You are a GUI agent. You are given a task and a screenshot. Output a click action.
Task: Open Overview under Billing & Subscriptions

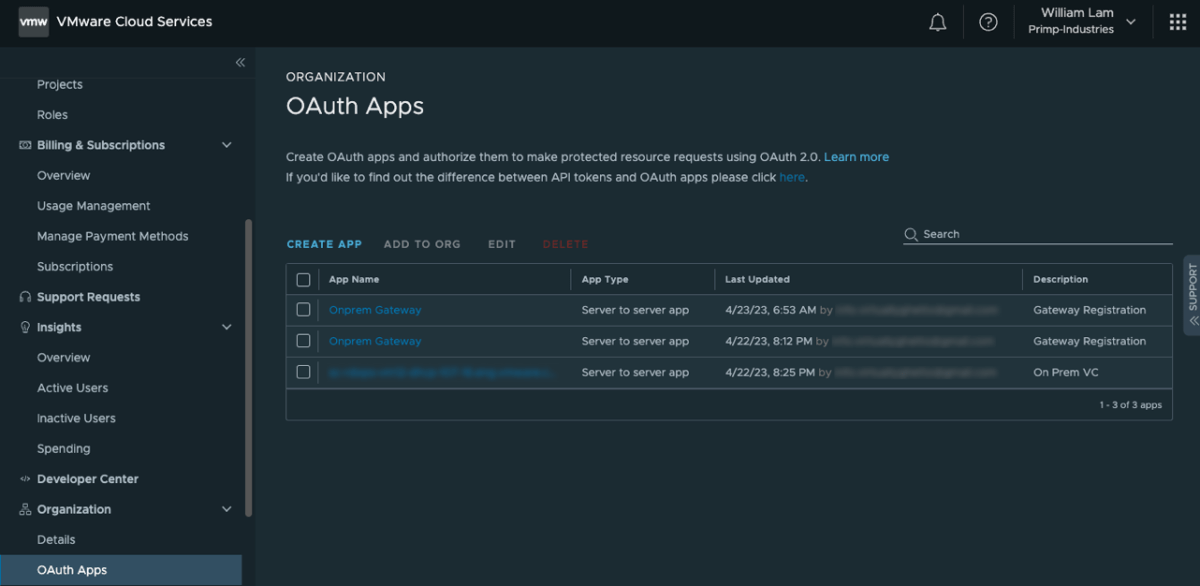pos(63,176)
